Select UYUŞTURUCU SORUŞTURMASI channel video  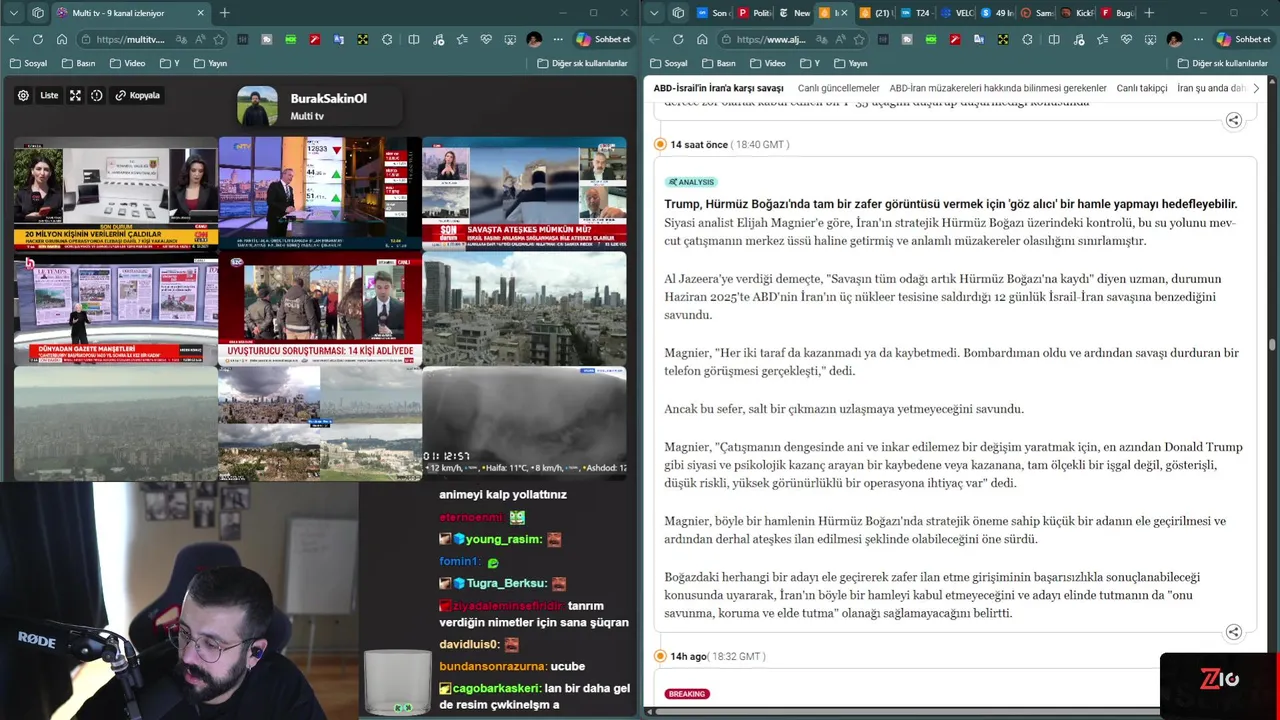coord(320,309)
